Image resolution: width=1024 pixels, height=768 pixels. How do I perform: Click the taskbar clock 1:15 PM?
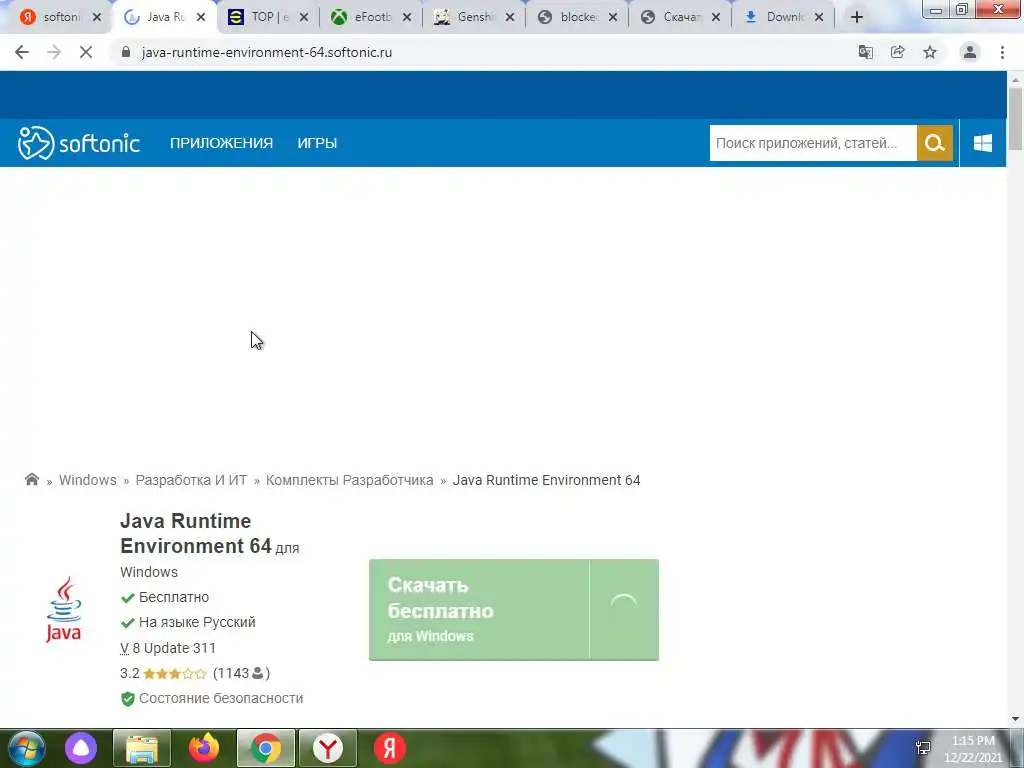pyautogui.click(x=973, y=741)
